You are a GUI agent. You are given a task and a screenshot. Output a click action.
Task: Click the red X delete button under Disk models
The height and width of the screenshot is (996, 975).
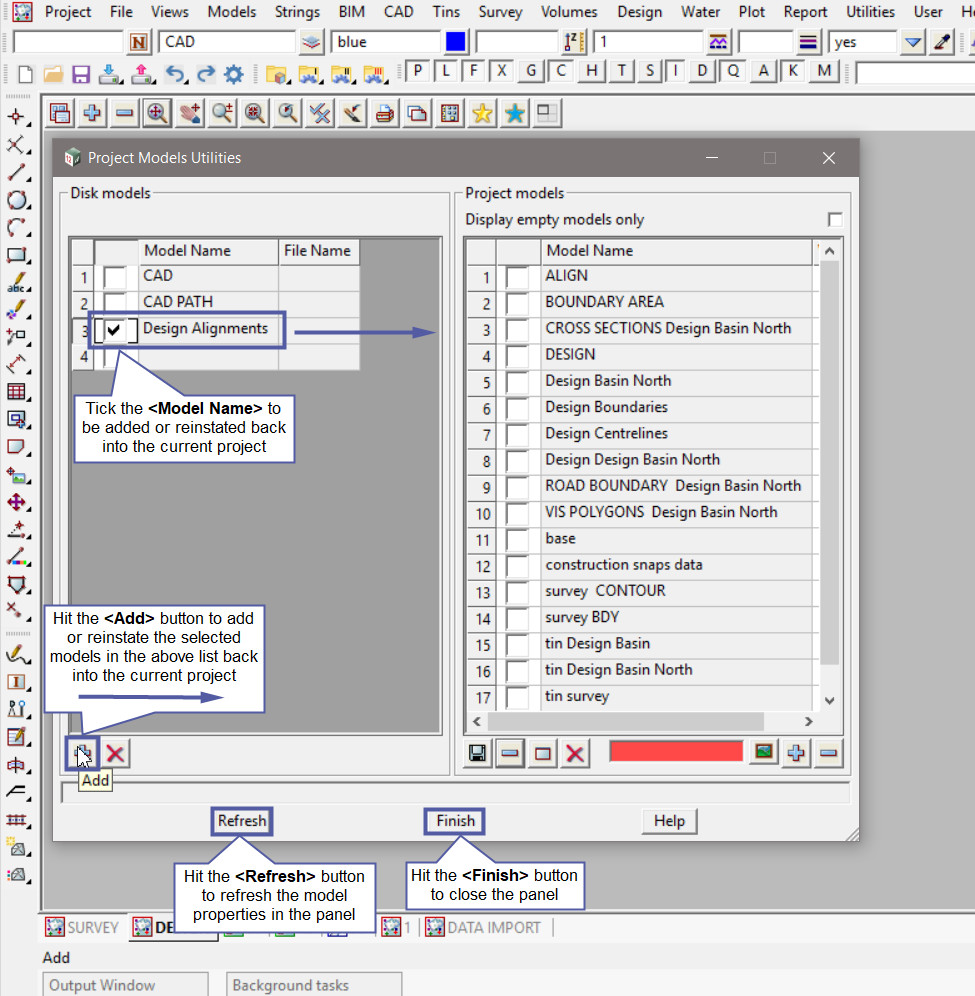pyautogui.click(x=116, y=754)
